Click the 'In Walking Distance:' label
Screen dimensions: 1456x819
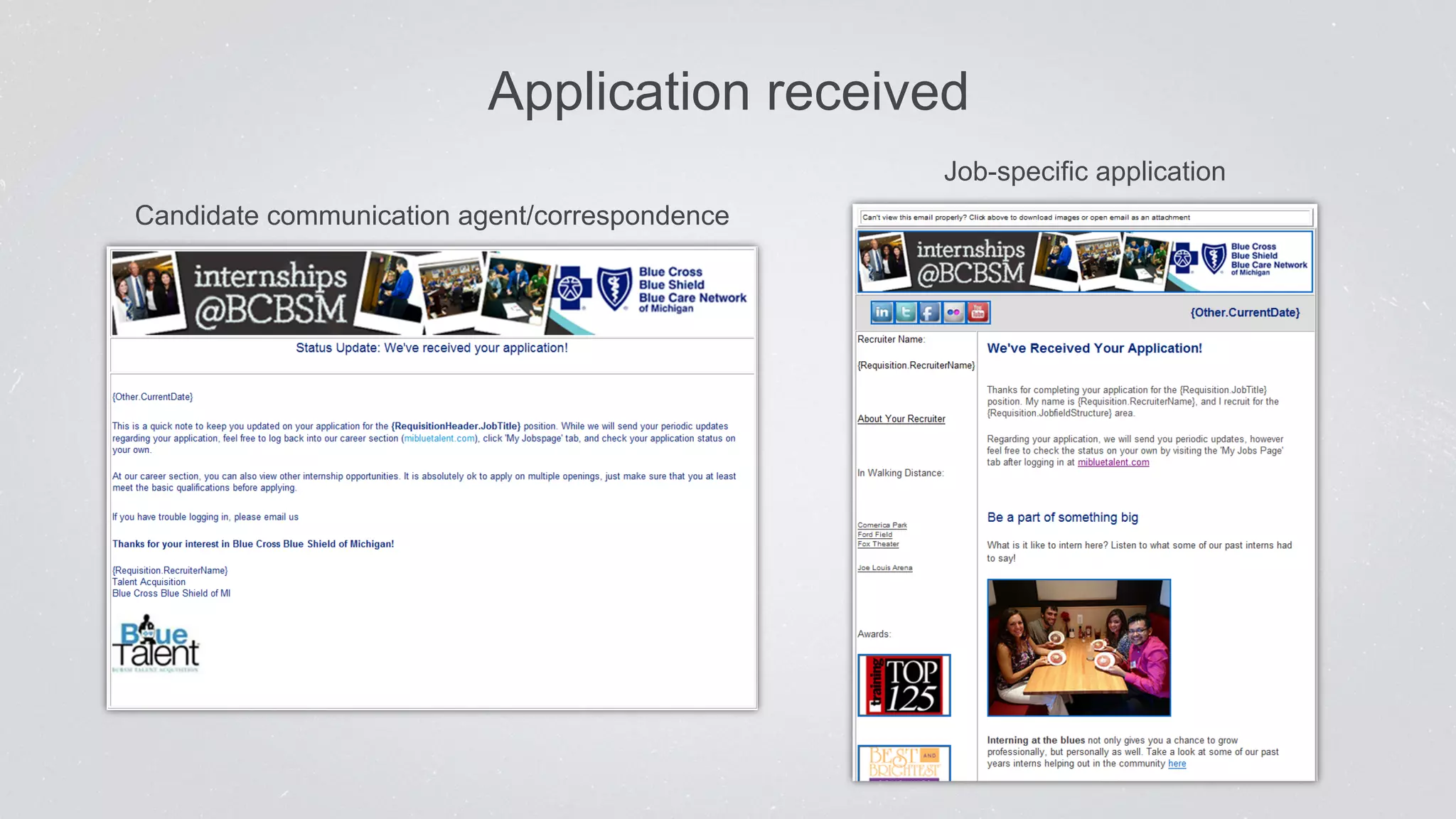pyautogui.click(x=901, y=473)
